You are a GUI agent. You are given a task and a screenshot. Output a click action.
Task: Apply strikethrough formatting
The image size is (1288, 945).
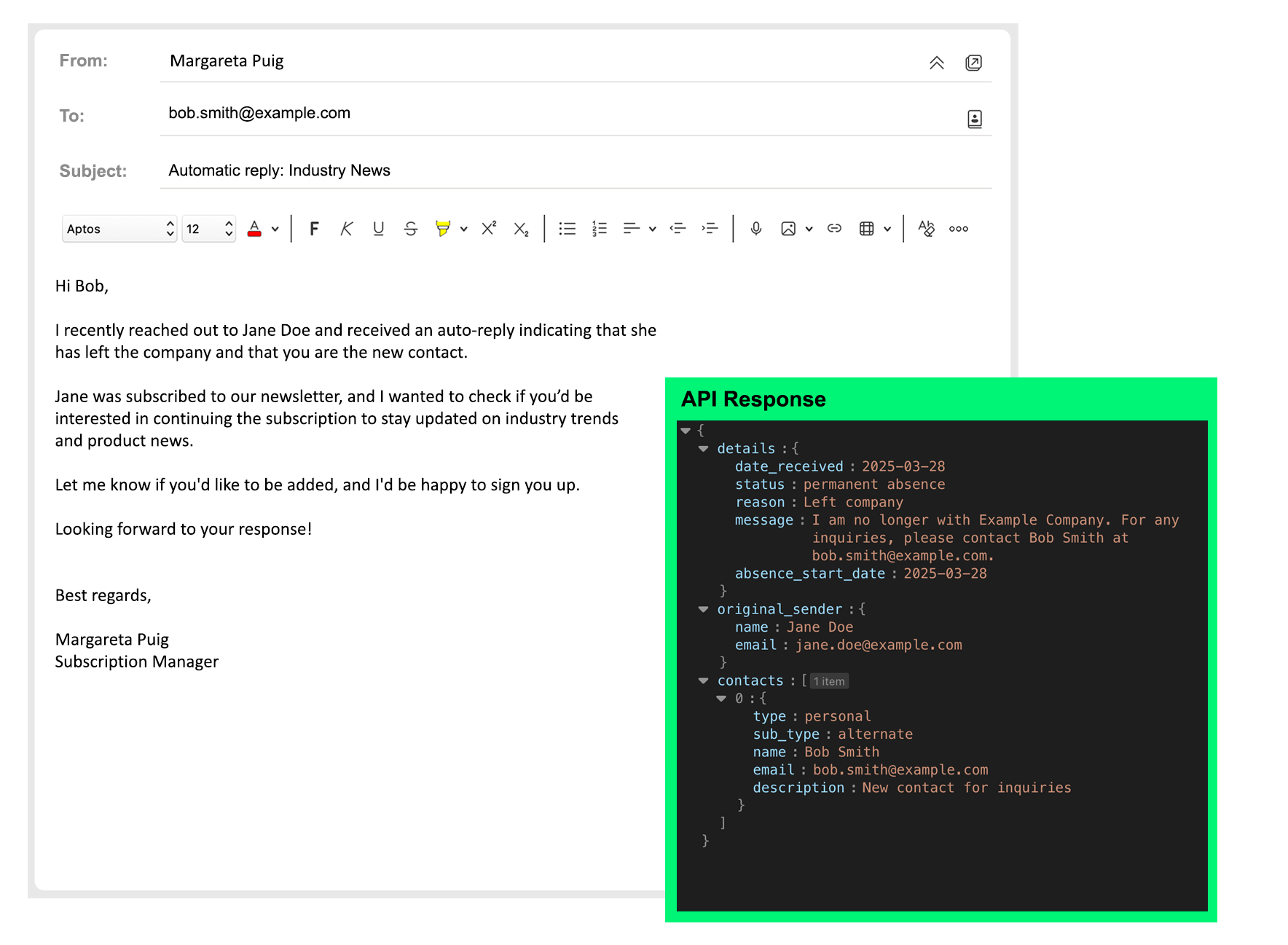coord(411,229)
